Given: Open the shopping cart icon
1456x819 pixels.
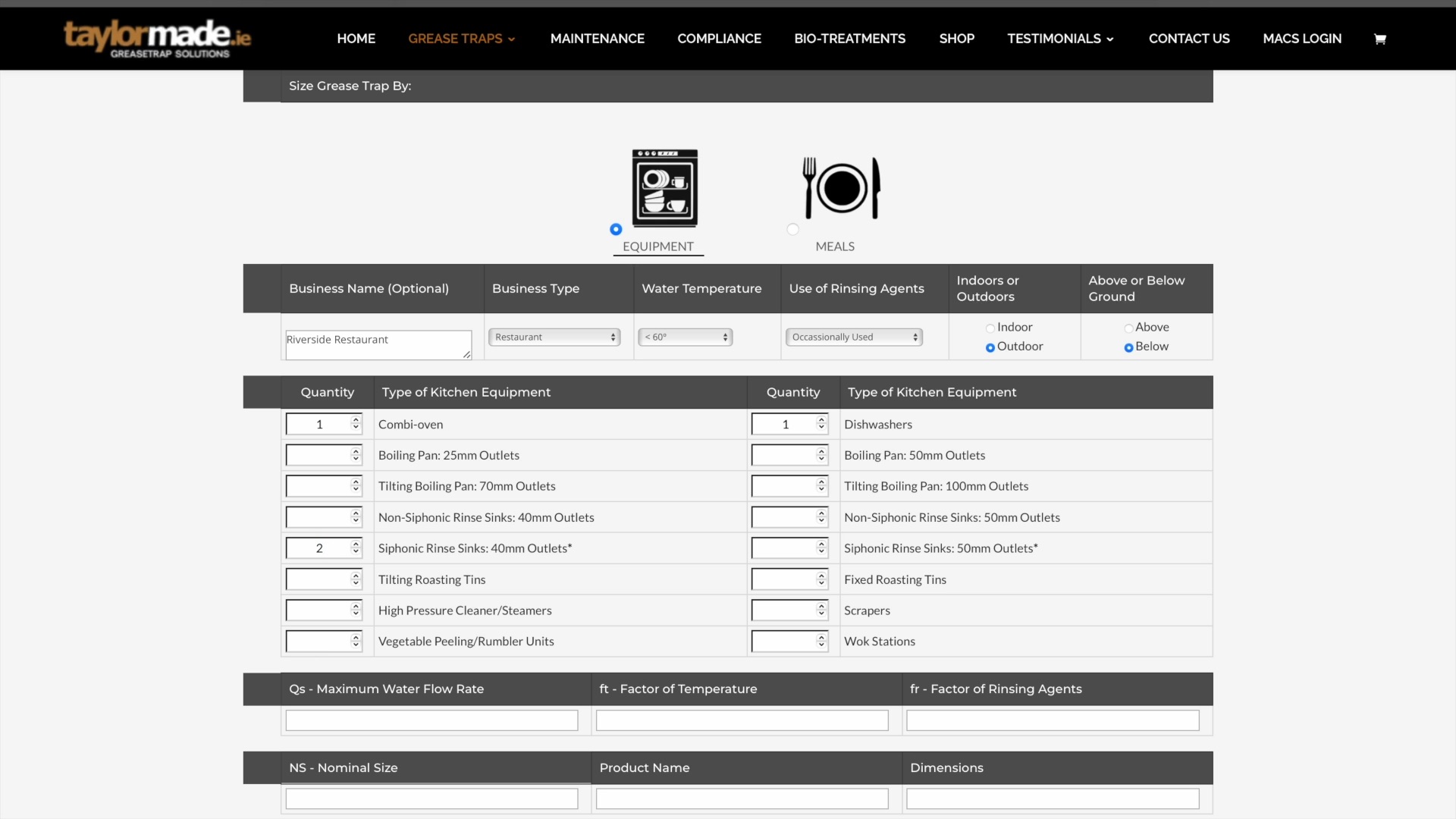Looking at the screenshot, I should (1379, 39).
